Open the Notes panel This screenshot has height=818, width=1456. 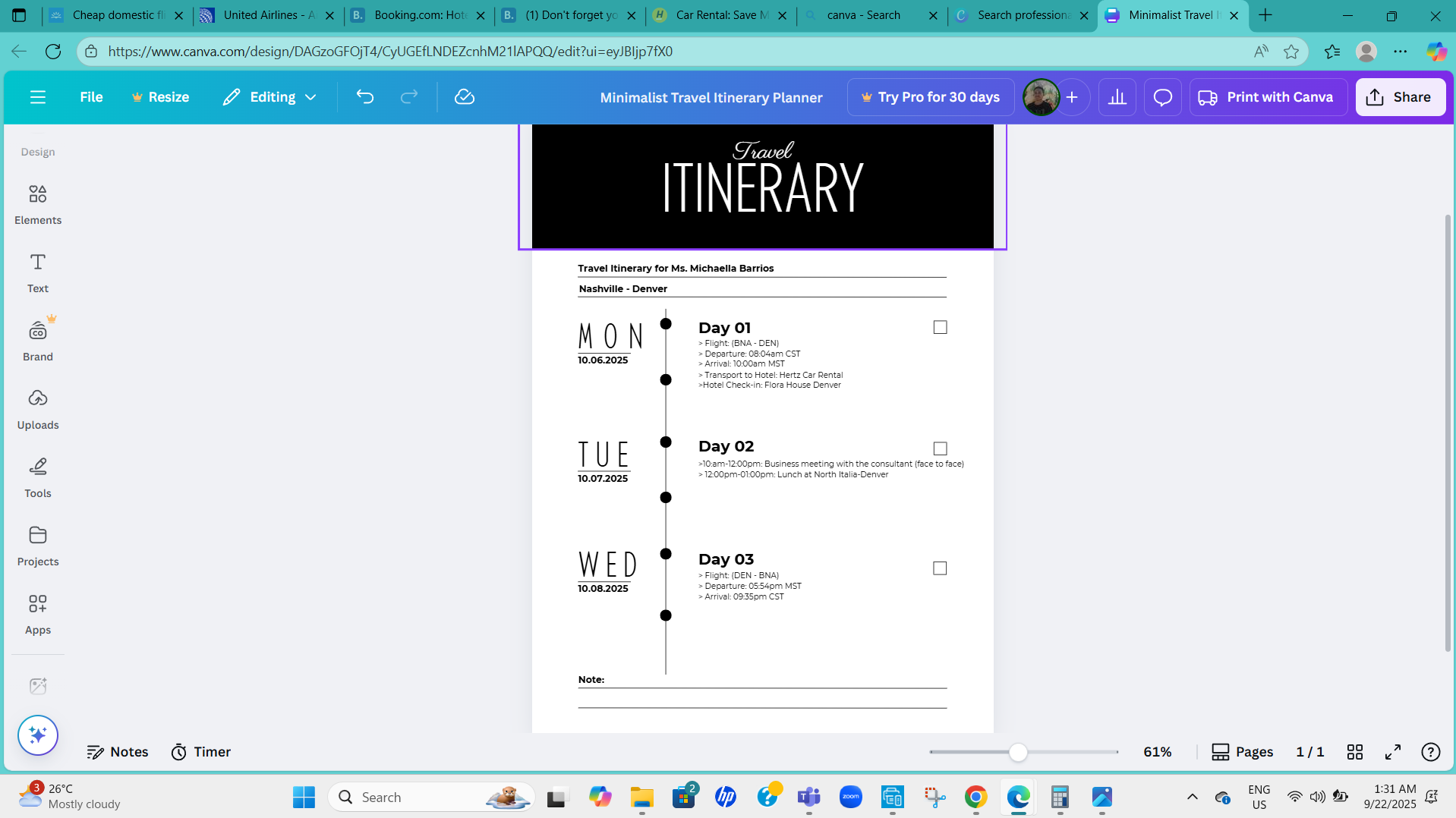118,752
